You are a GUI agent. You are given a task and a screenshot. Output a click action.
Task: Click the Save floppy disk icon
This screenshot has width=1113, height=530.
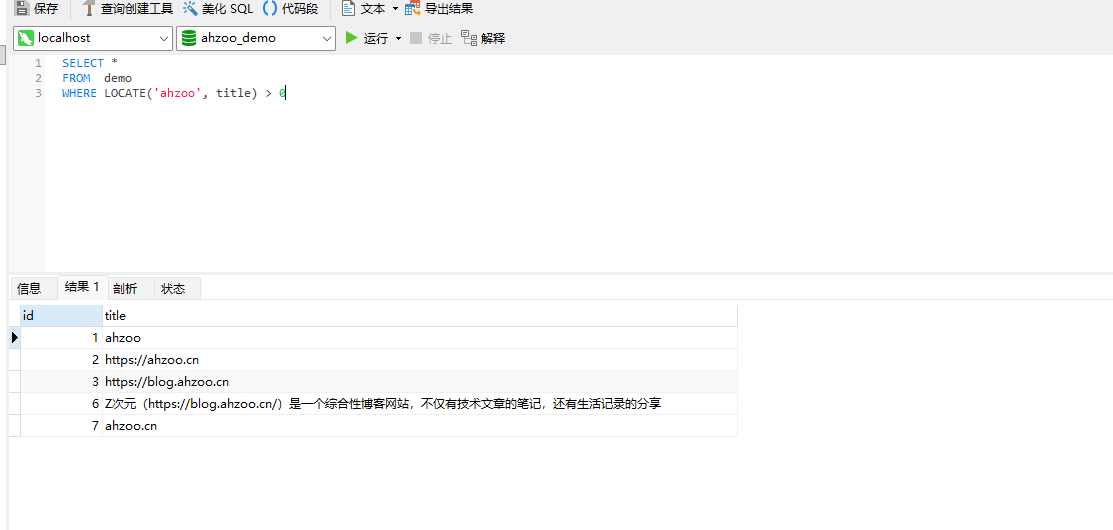tap(21, 8)
